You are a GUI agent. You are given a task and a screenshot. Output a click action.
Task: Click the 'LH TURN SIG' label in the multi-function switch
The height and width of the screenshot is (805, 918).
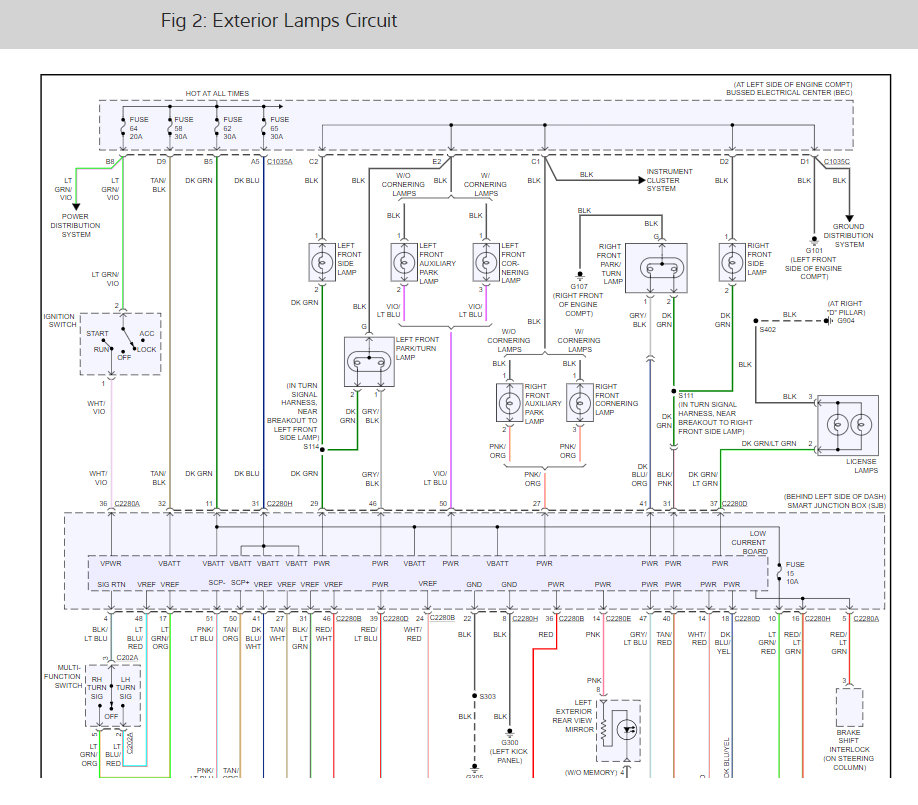coord(125,688)
